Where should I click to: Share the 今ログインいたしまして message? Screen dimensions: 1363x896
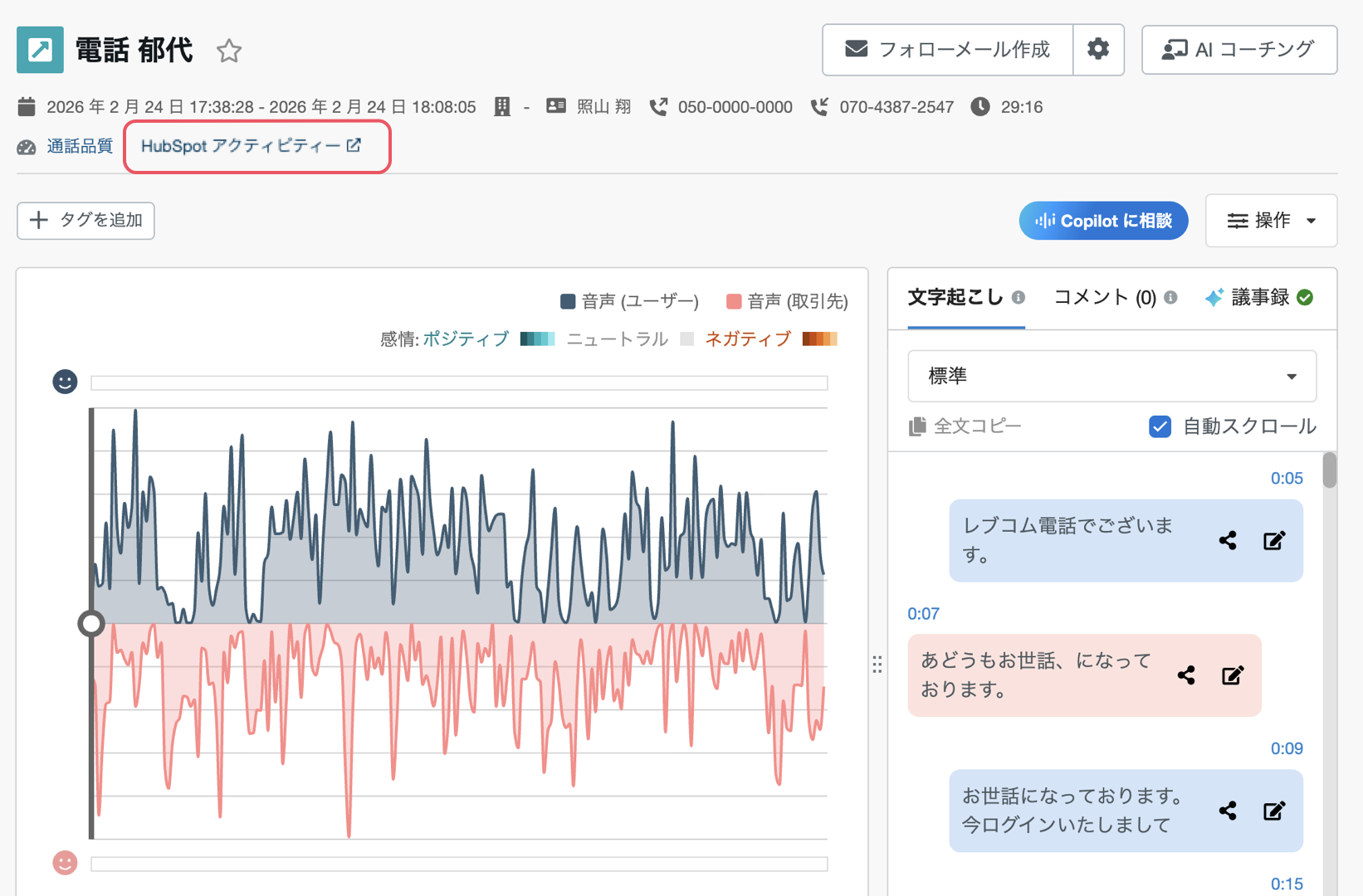pos(1228,811)
